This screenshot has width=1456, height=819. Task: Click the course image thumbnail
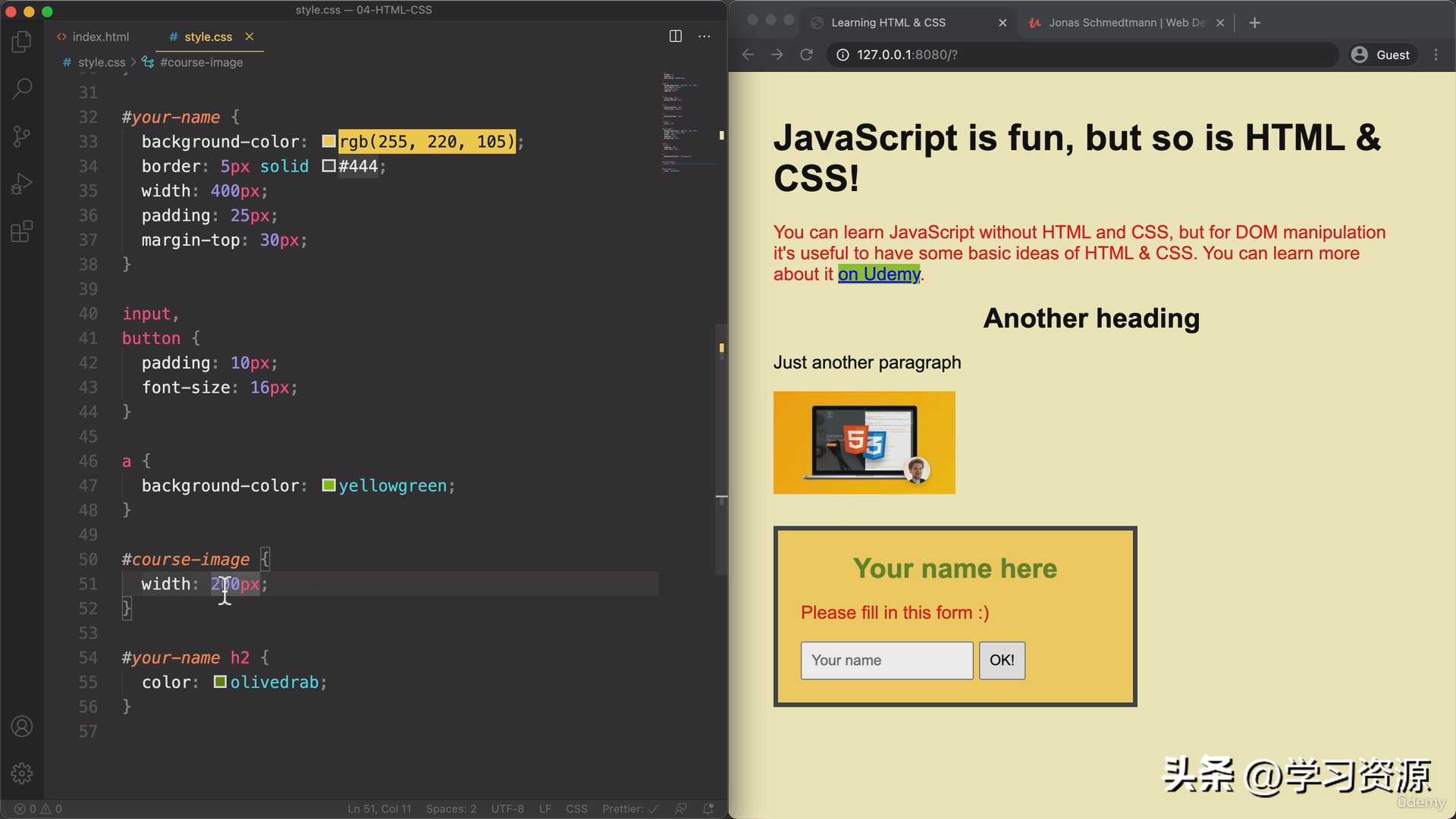coord(864,442)
